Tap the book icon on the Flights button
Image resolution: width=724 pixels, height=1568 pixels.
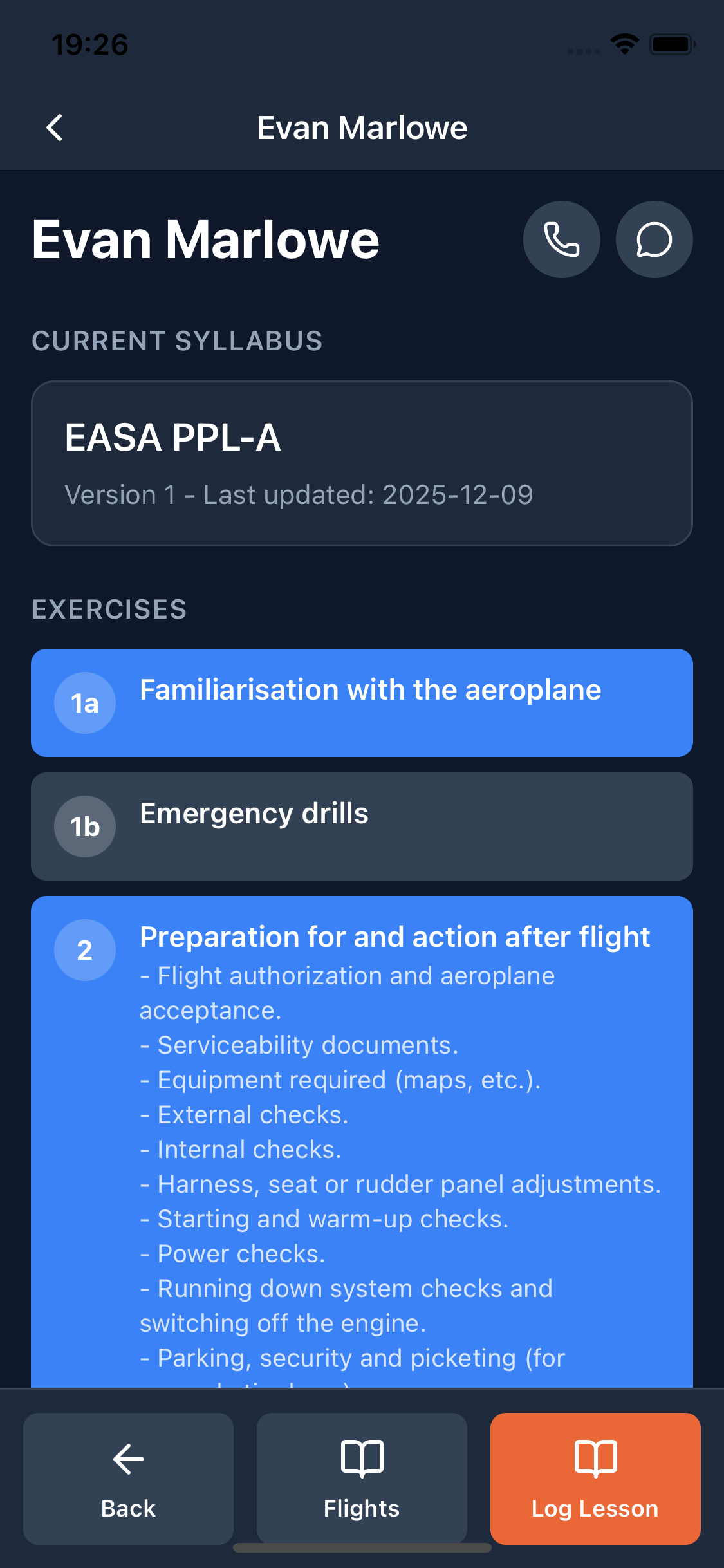point(361,1459)
